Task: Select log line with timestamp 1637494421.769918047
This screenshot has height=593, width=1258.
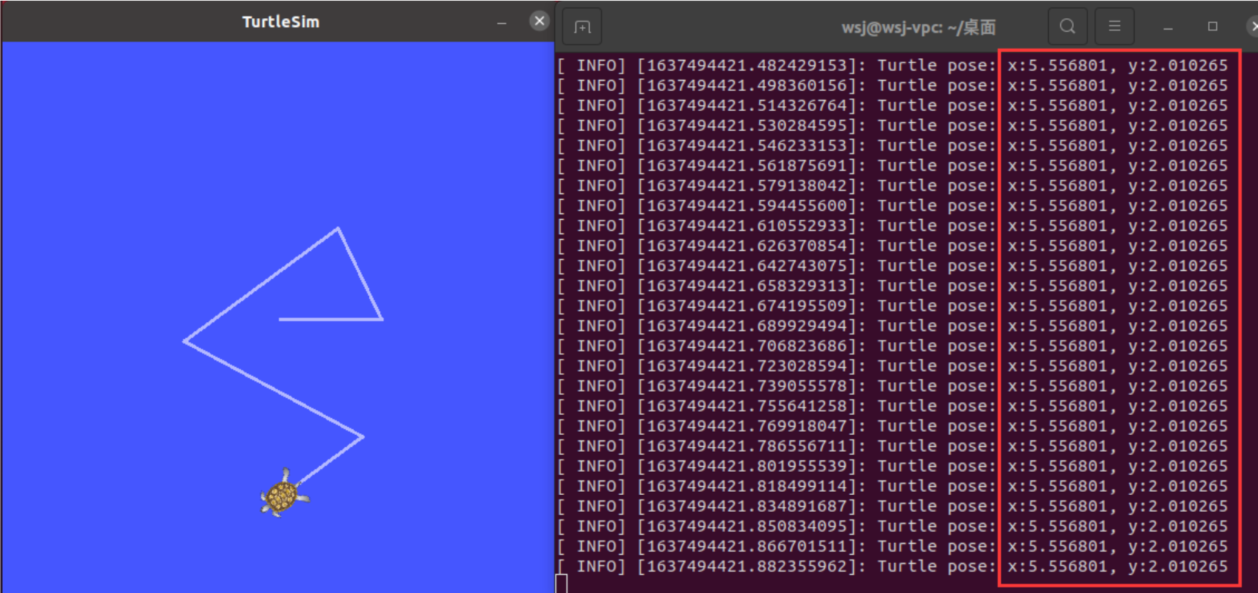Action: click(893, 426)
